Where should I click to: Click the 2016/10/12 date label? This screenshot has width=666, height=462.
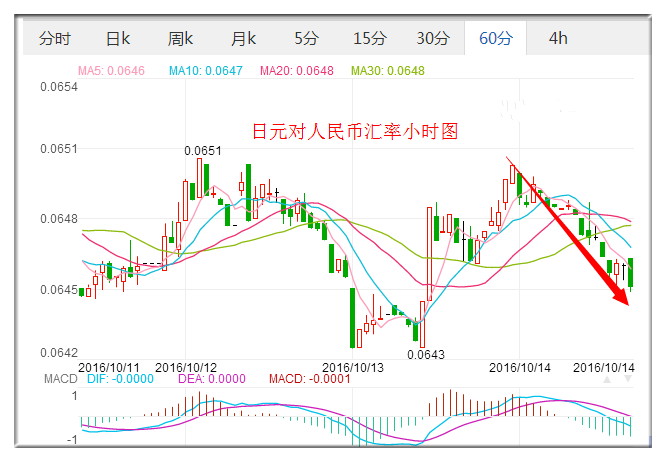point(186,368)
